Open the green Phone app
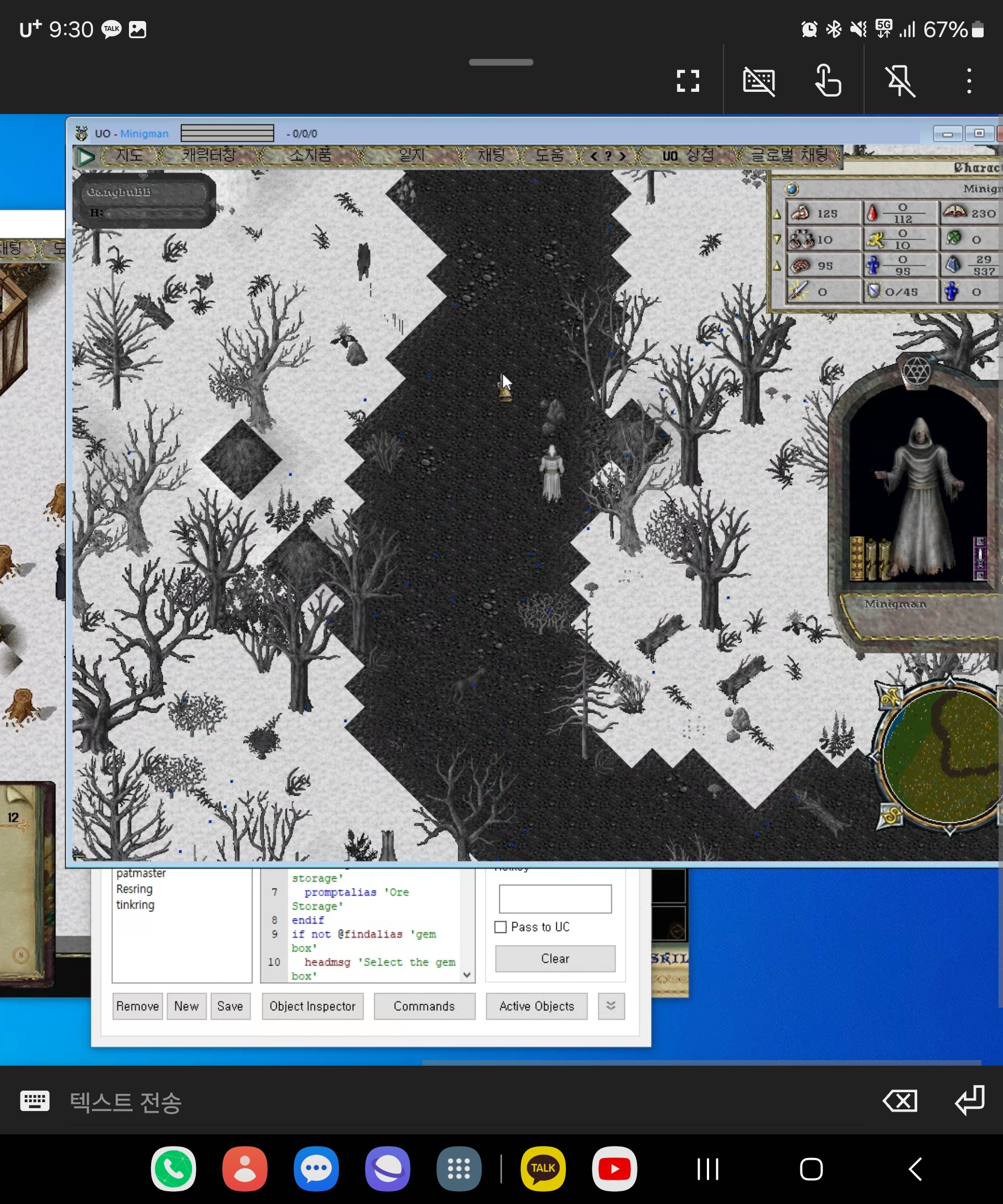 (x=173, y=1169)
